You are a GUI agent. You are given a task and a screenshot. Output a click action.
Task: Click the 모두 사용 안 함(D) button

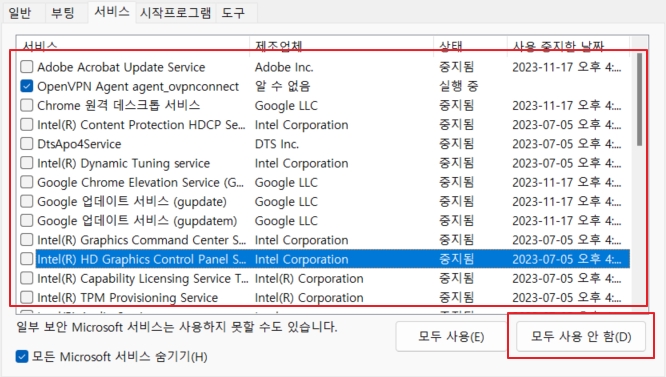[581, 337]
